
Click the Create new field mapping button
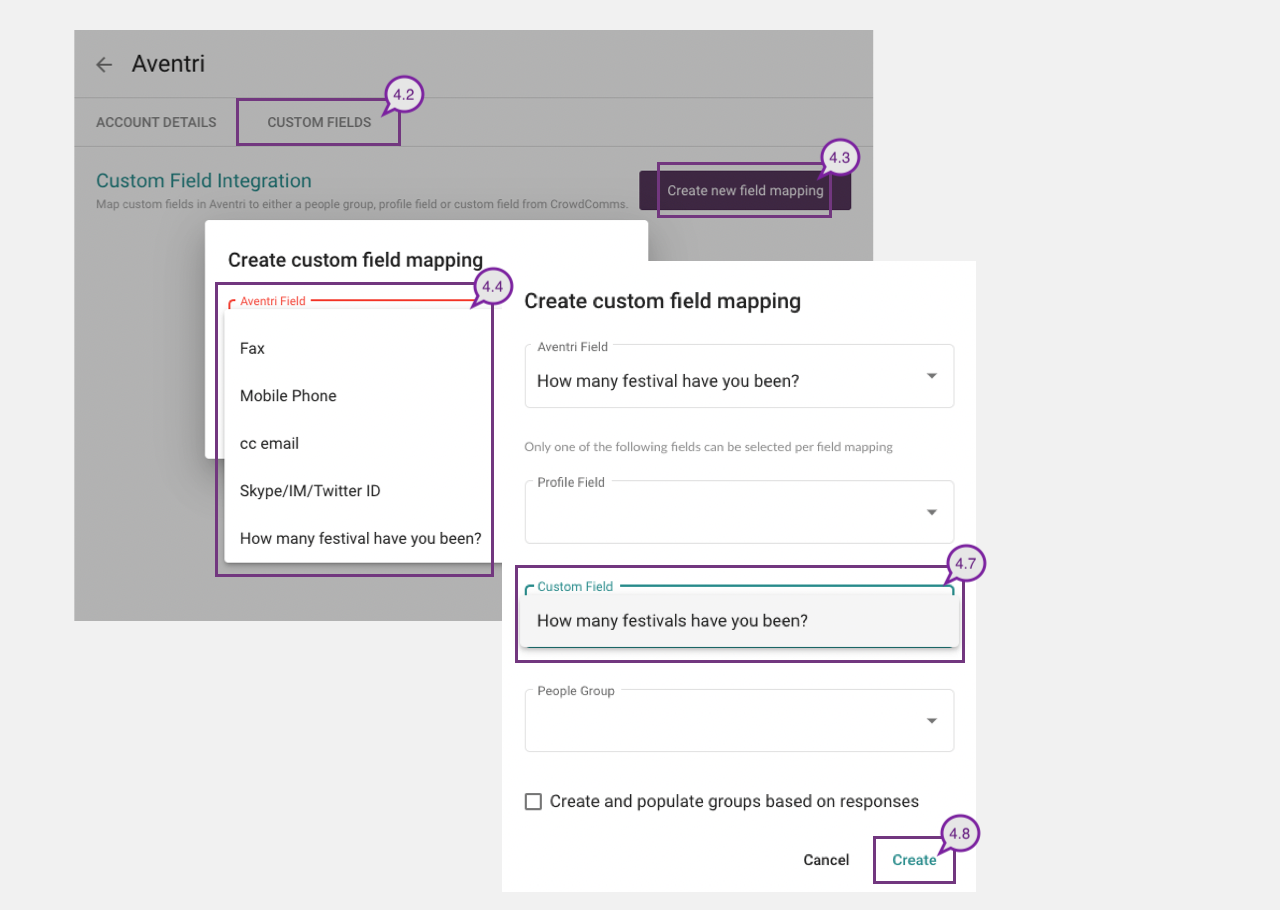745,190
